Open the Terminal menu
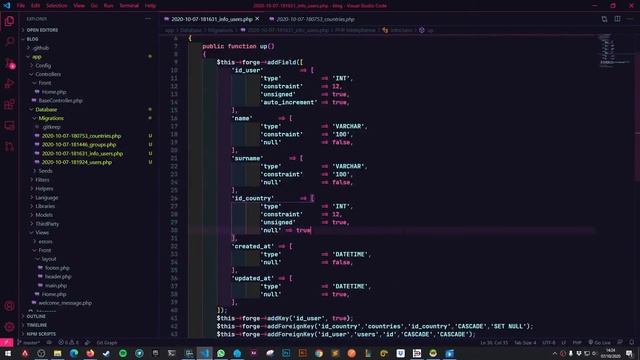Image resolution: width=640 pixels, height=360 pixels. pyautogui.click(x=129, y=6)
